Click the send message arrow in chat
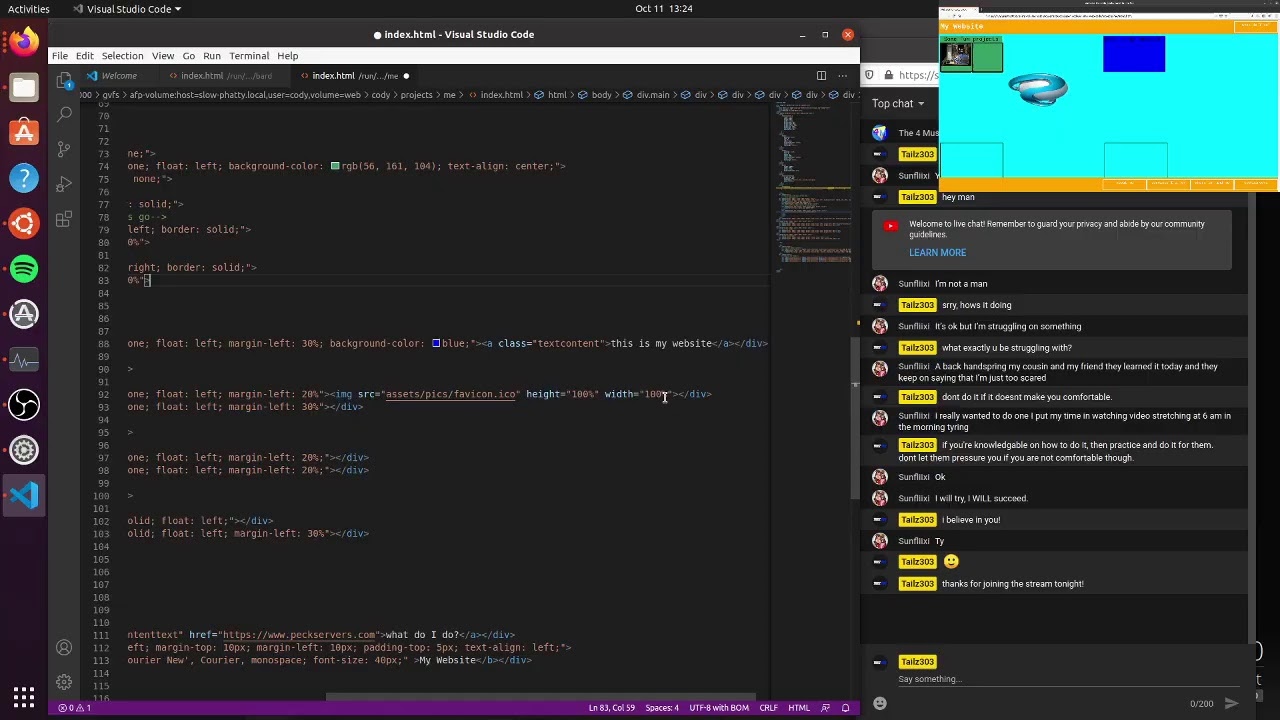The image size is (1280, 720). (1232, 703)
